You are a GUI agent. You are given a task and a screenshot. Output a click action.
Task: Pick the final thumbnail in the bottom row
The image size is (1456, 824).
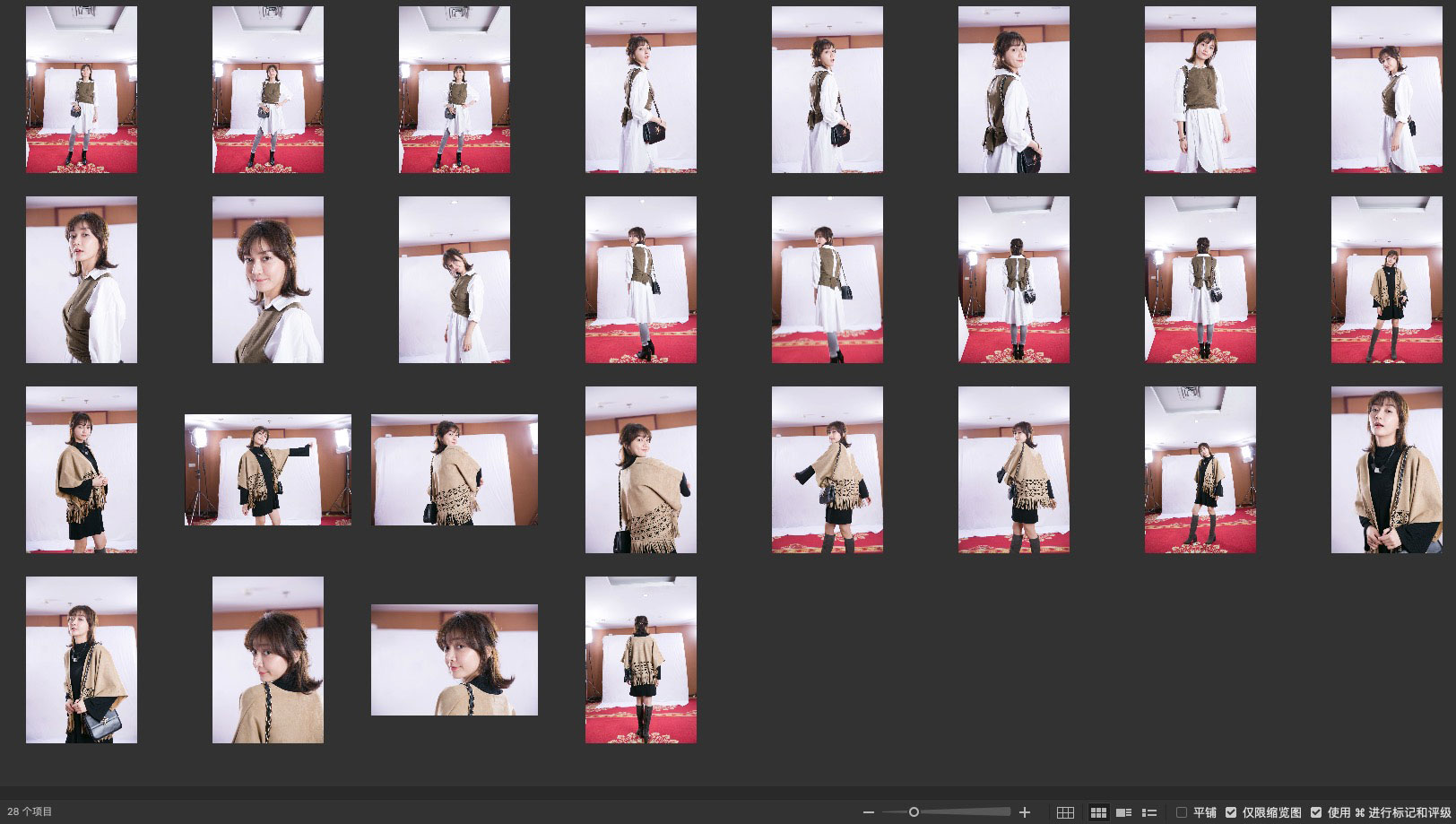[641, 660]
